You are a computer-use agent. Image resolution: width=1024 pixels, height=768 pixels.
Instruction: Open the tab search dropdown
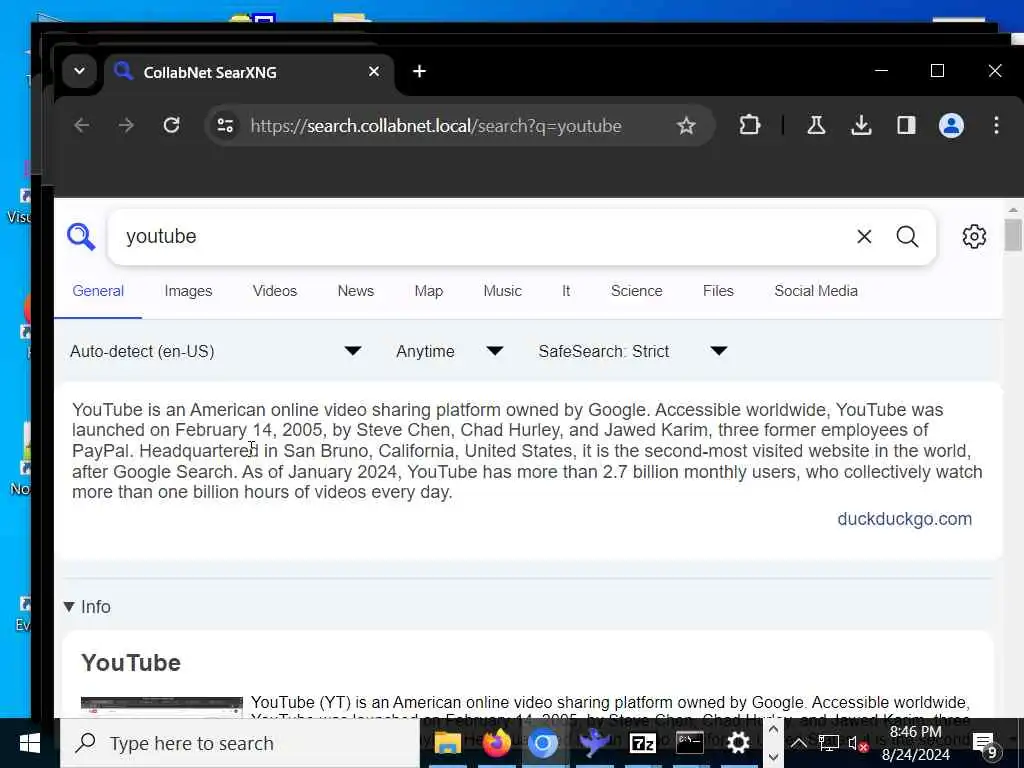pos(80,71)
